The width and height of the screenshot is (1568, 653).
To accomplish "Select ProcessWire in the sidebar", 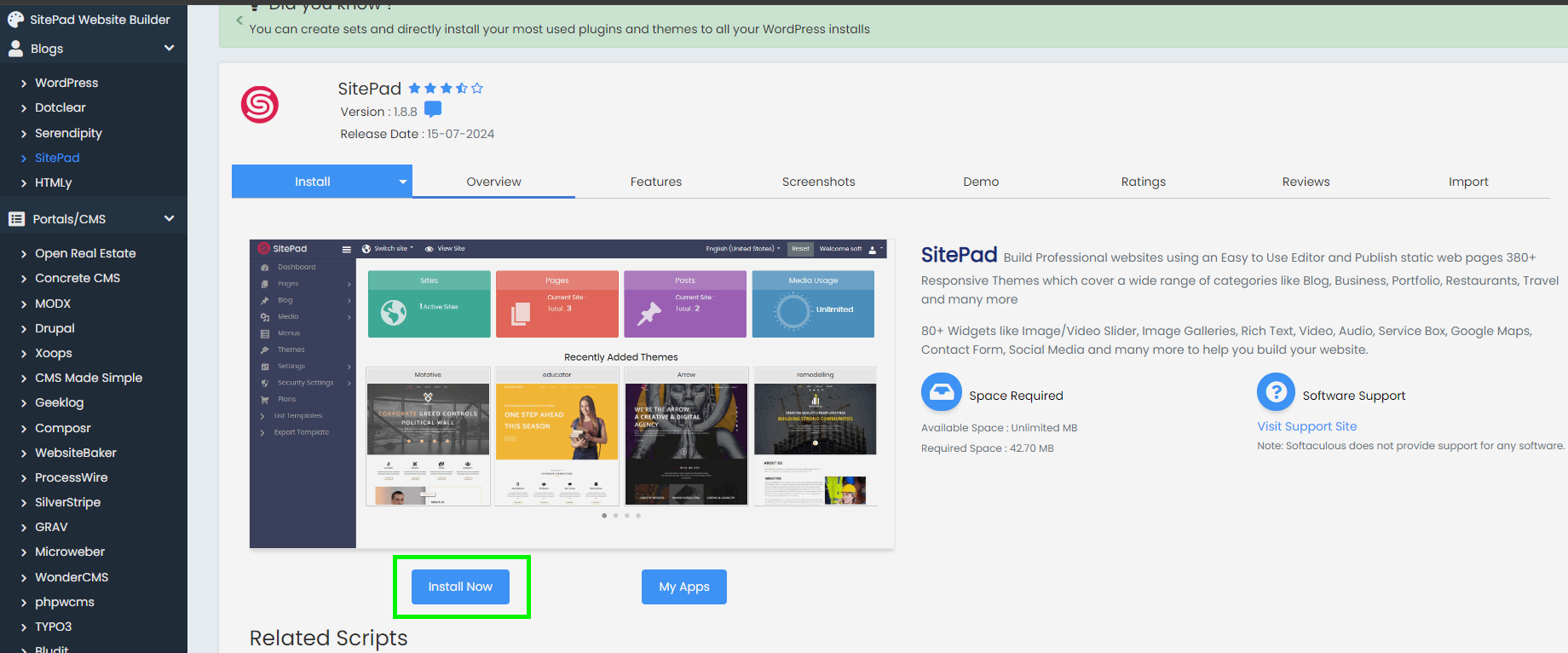I will click(x=71, y=477).
